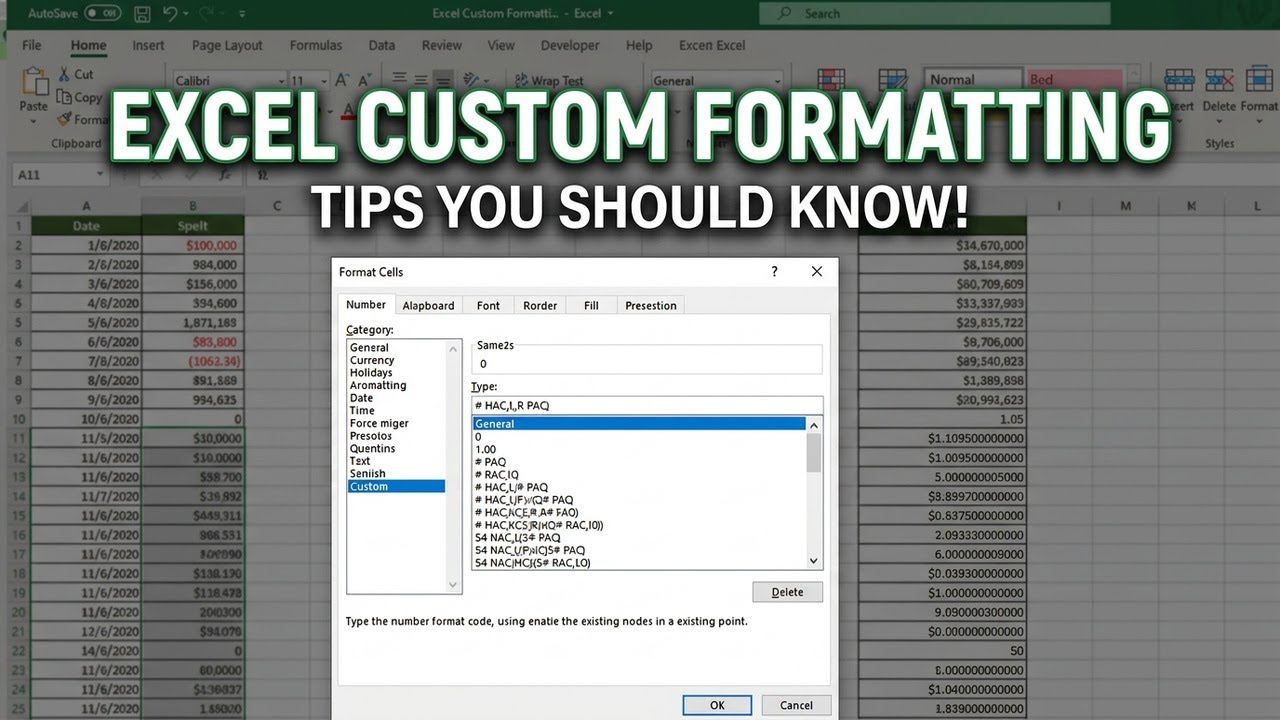
Task: Click the Delete cells icon in ribbon
Action: pos(1219,80)
